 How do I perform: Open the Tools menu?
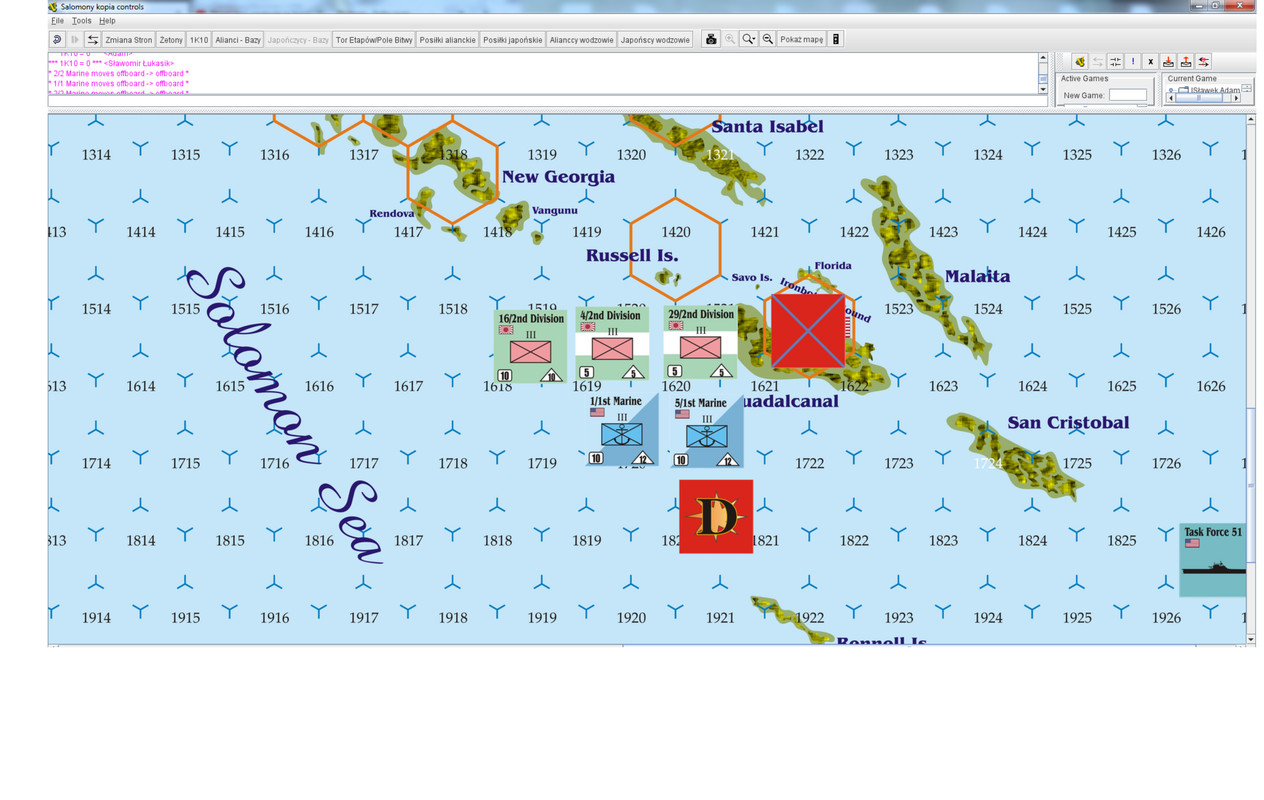click(x=82, y=20)
